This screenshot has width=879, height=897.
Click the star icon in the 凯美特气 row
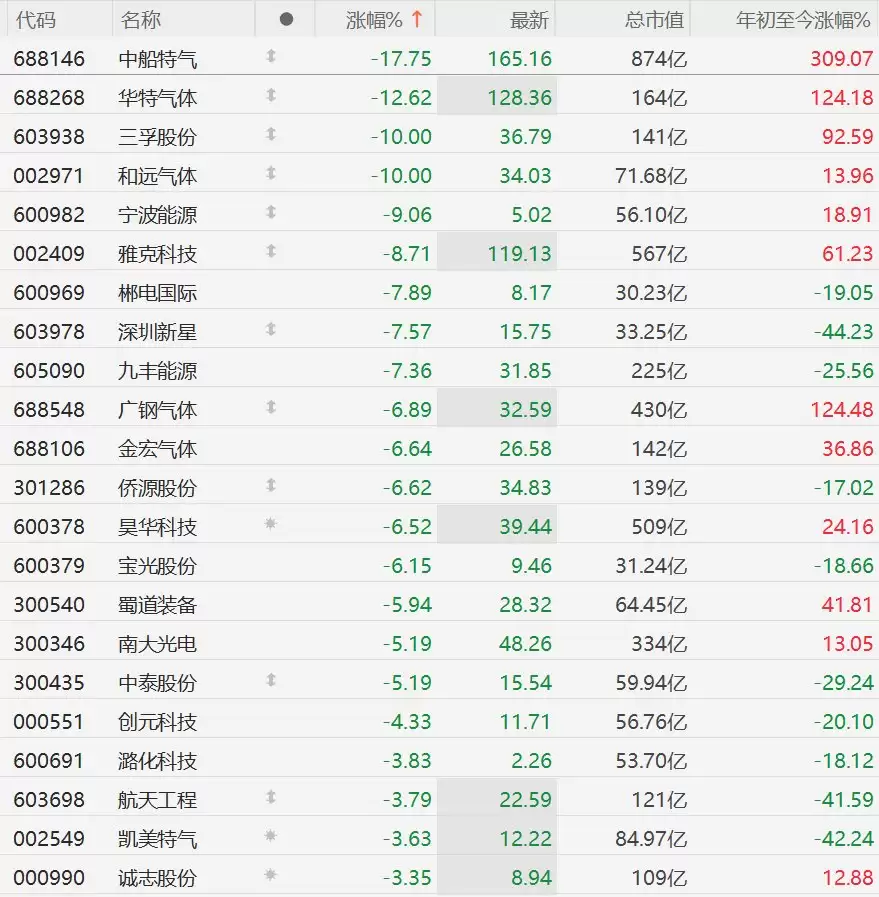[x=271, y=836]
